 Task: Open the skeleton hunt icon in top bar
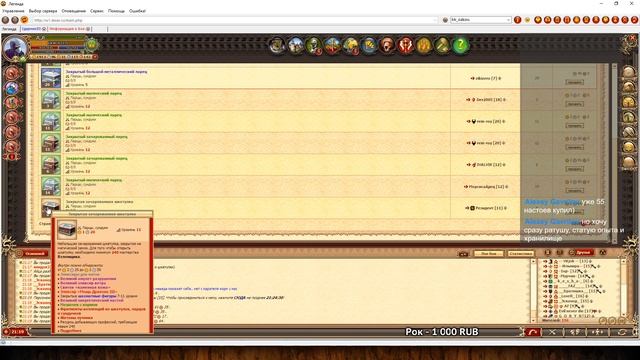point(314,45)
